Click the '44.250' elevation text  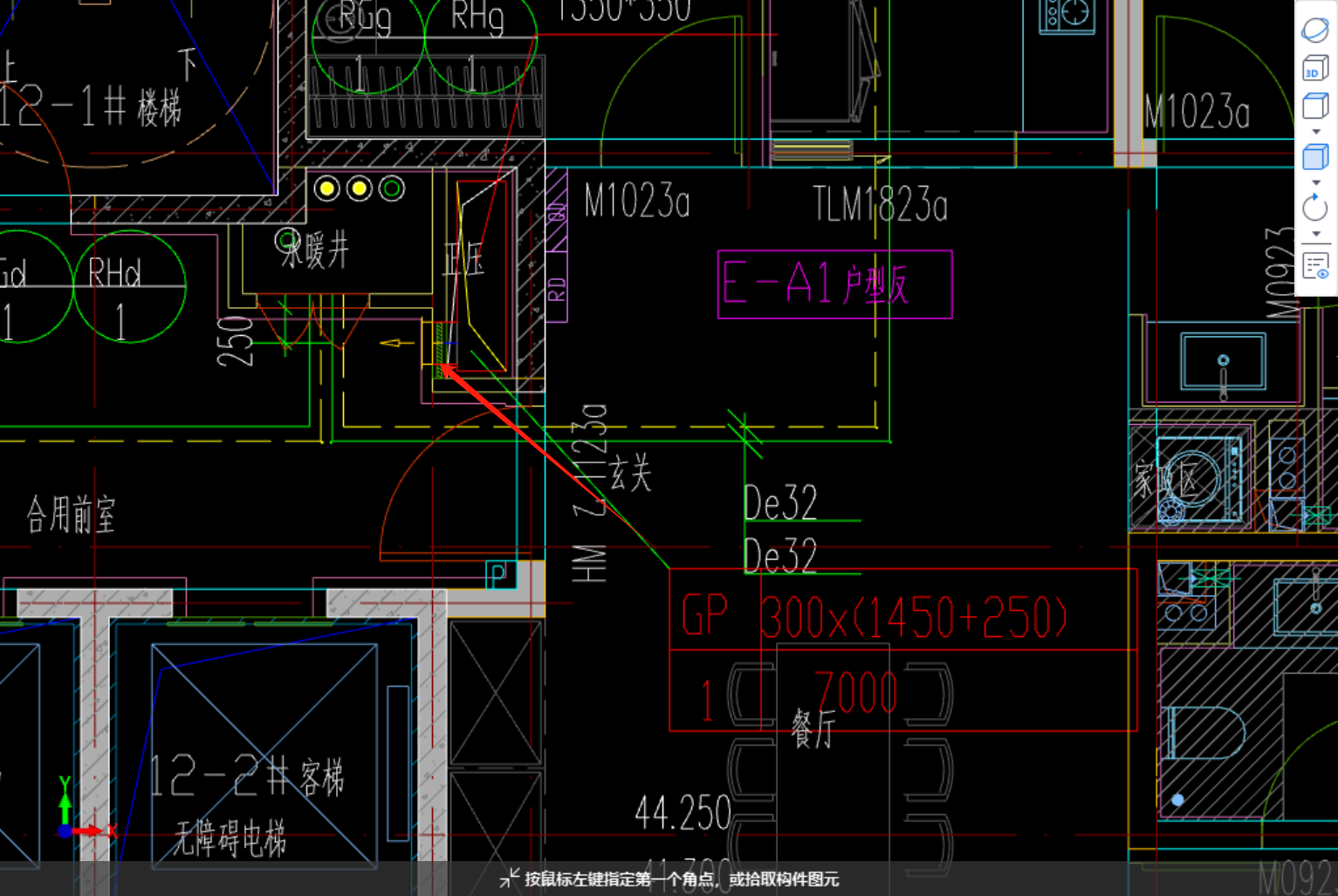coord(683,813)
